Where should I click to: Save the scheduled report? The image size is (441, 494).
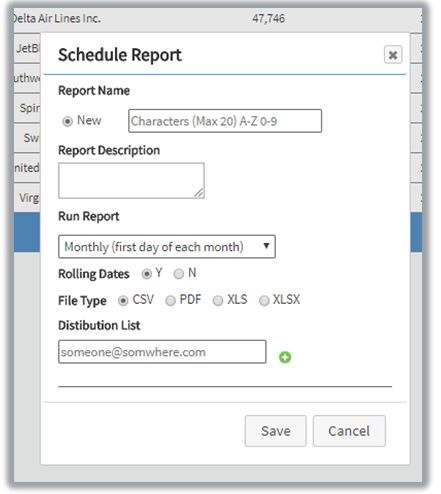coord(275,431)
